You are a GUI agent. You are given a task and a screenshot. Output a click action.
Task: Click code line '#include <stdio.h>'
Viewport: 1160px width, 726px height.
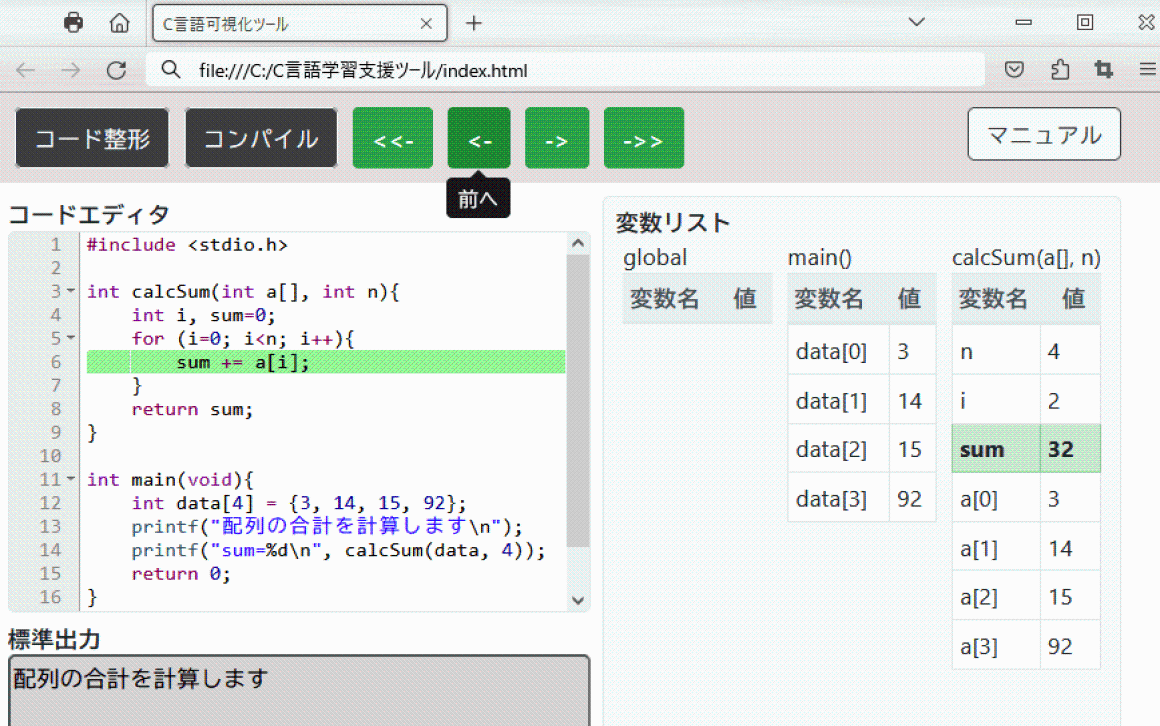click(x=186, y=244)
